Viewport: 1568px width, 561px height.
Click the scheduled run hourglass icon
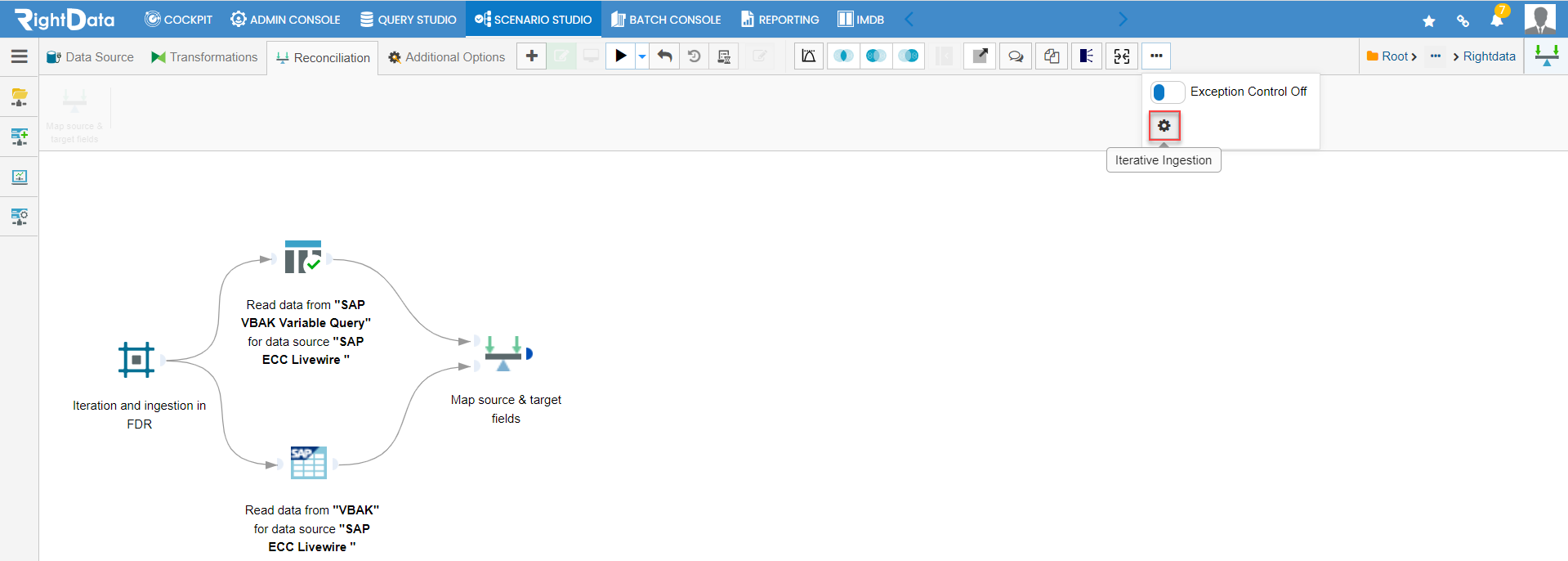pyautogui.click(x=724, y=56)
